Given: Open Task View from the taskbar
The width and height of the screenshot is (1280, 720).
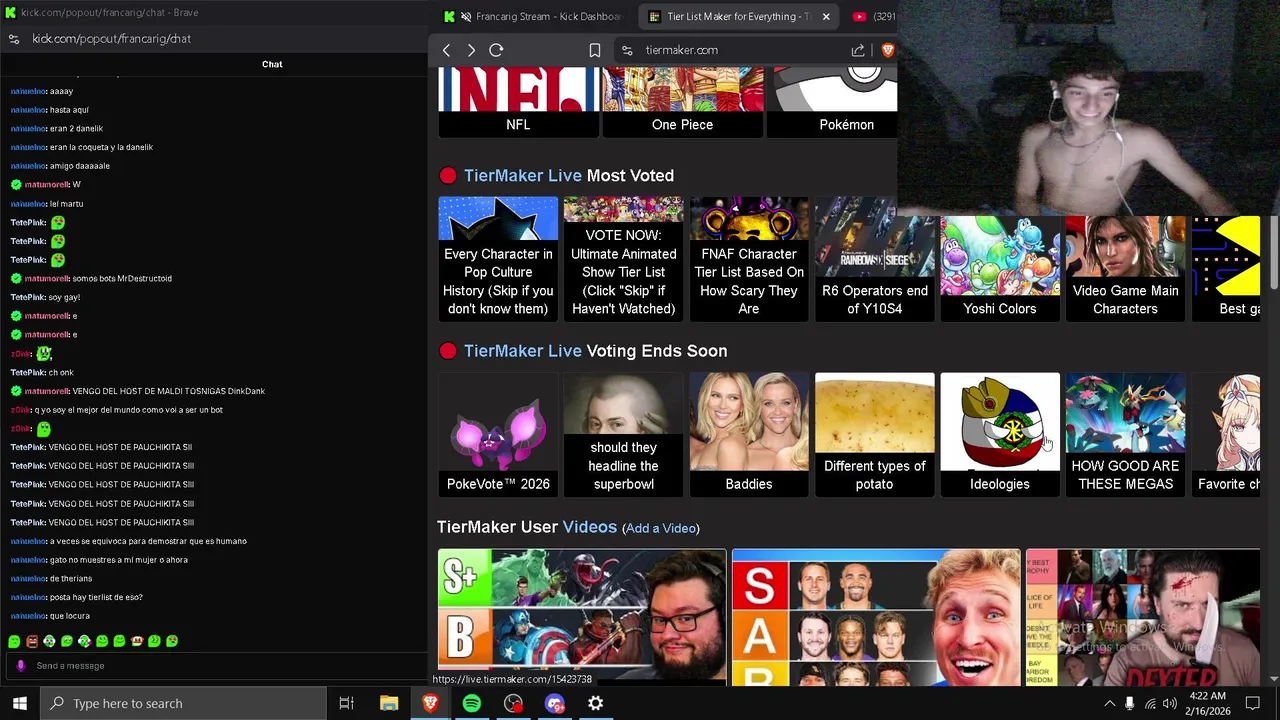Looking at the screenshot, I should click(x=346, y=704).
